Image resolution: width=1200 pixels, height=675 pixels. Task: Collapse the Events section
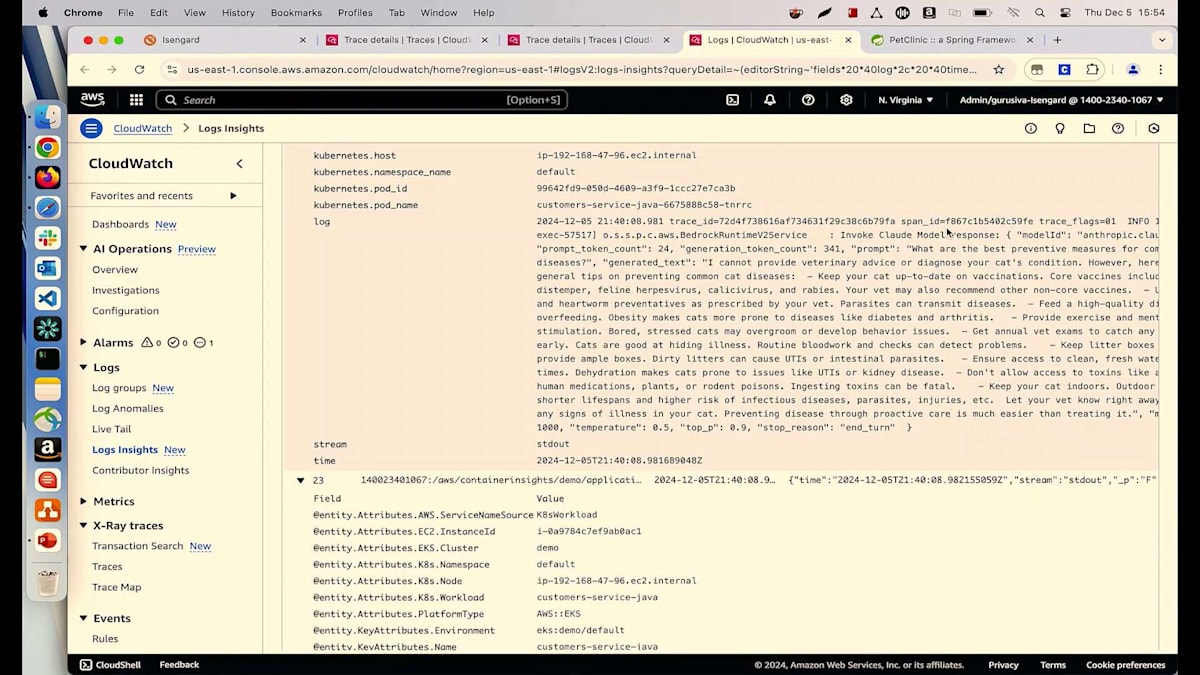[84, 618]
